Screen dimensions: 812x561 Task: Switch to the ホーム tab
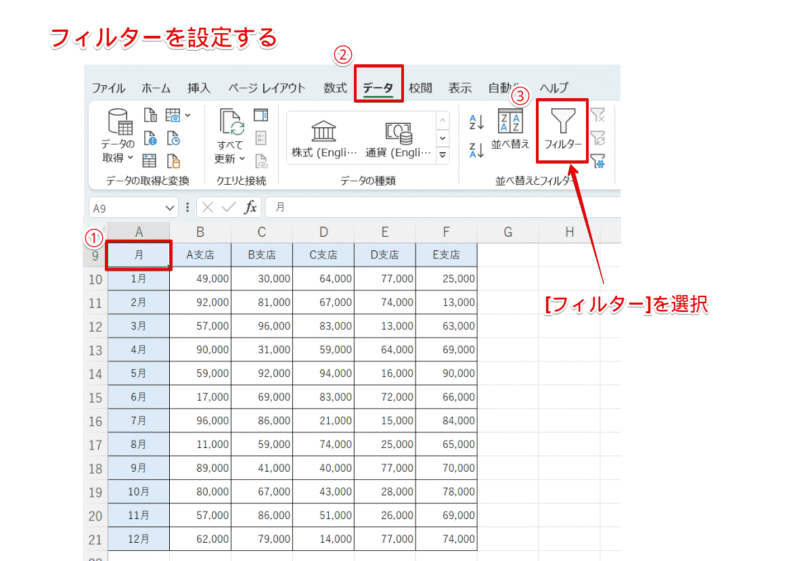coord(156,88)
